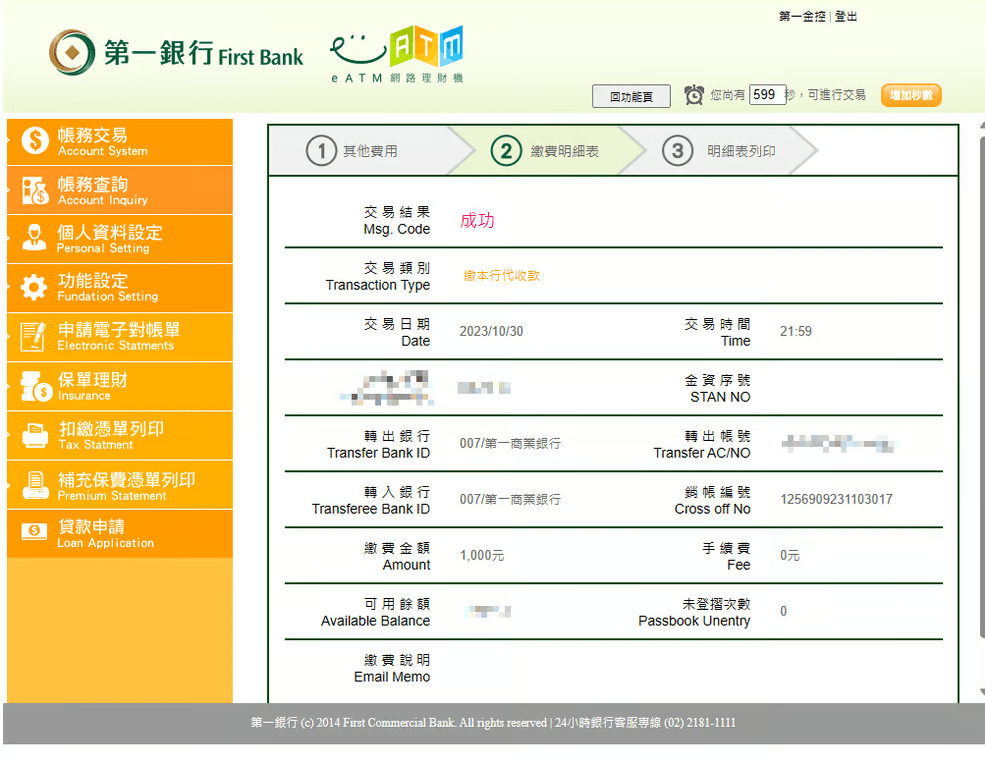Click the Insurance coins stack icon

(35, 386)
